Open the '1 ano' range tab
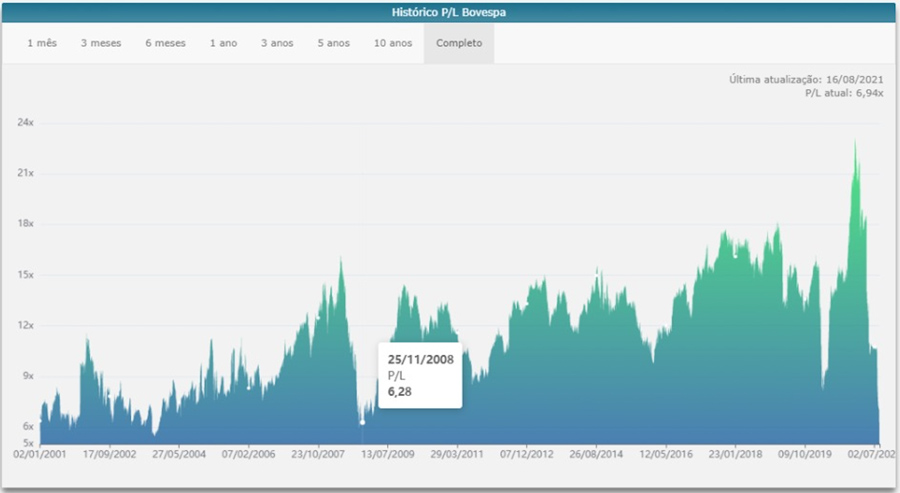Screen dimensions: 900x493 pos(223,44)
